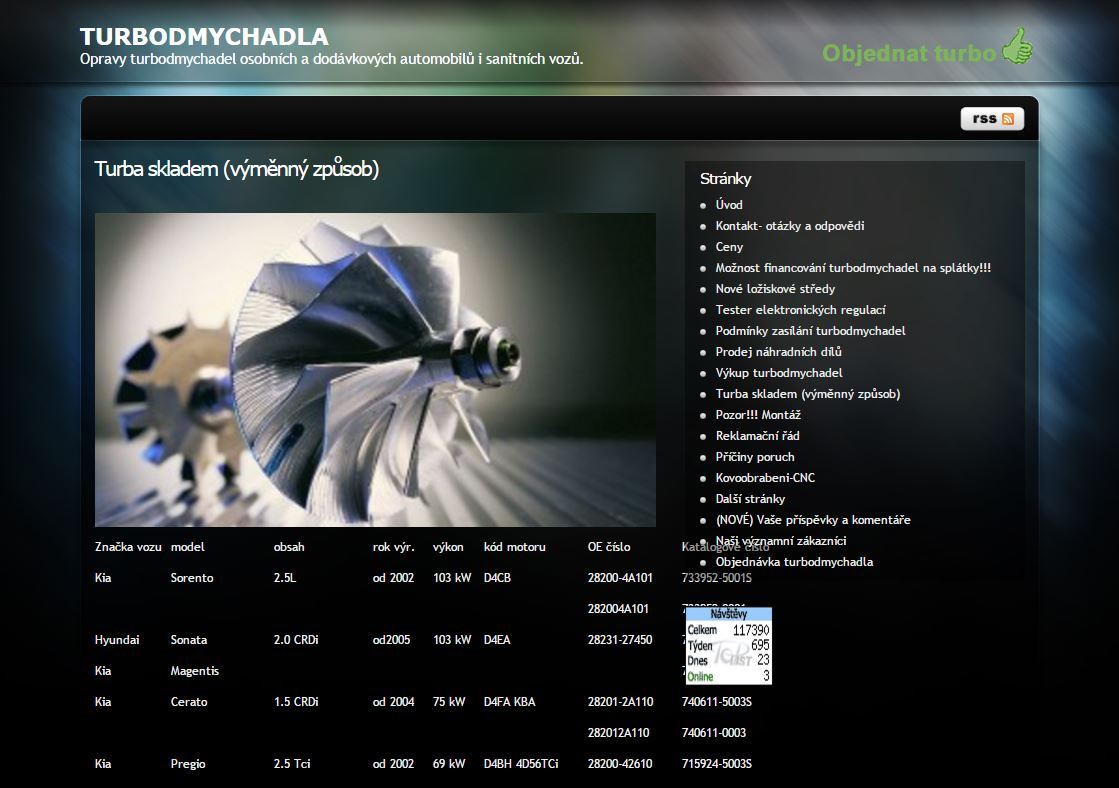The width and height of the screenshot is (1119, 788).
Task: Click the Značka vozu column header
Action: point(128,547)
